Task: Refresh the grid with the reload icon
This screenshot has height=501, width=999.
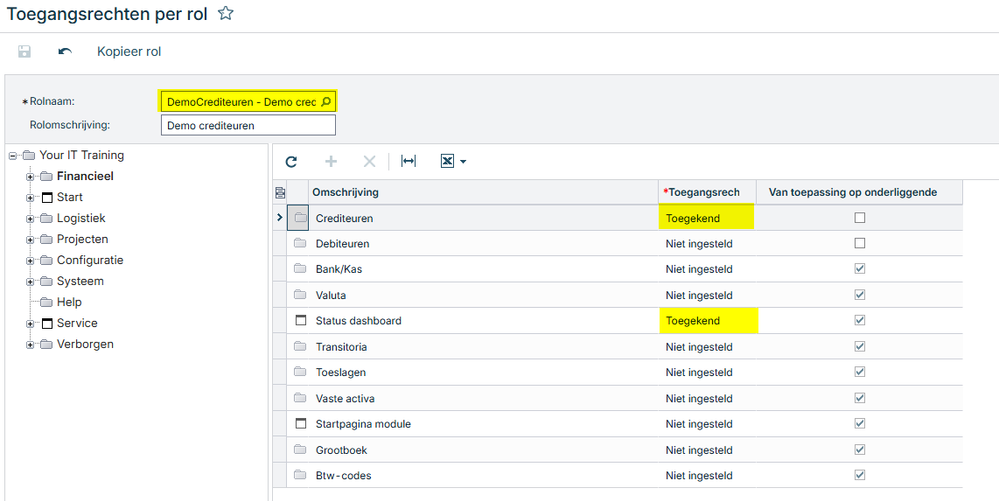Action: [x=291, y=162]
